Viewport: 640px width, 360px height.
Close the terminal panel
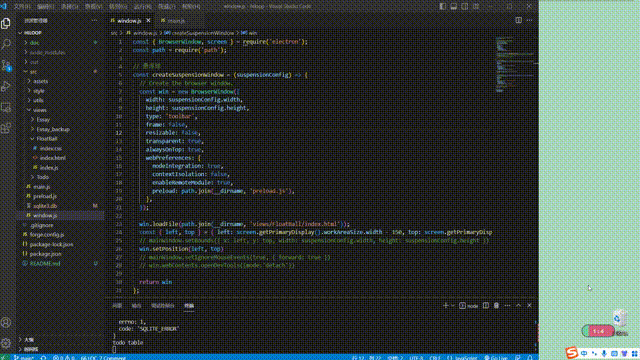point(529,305)
